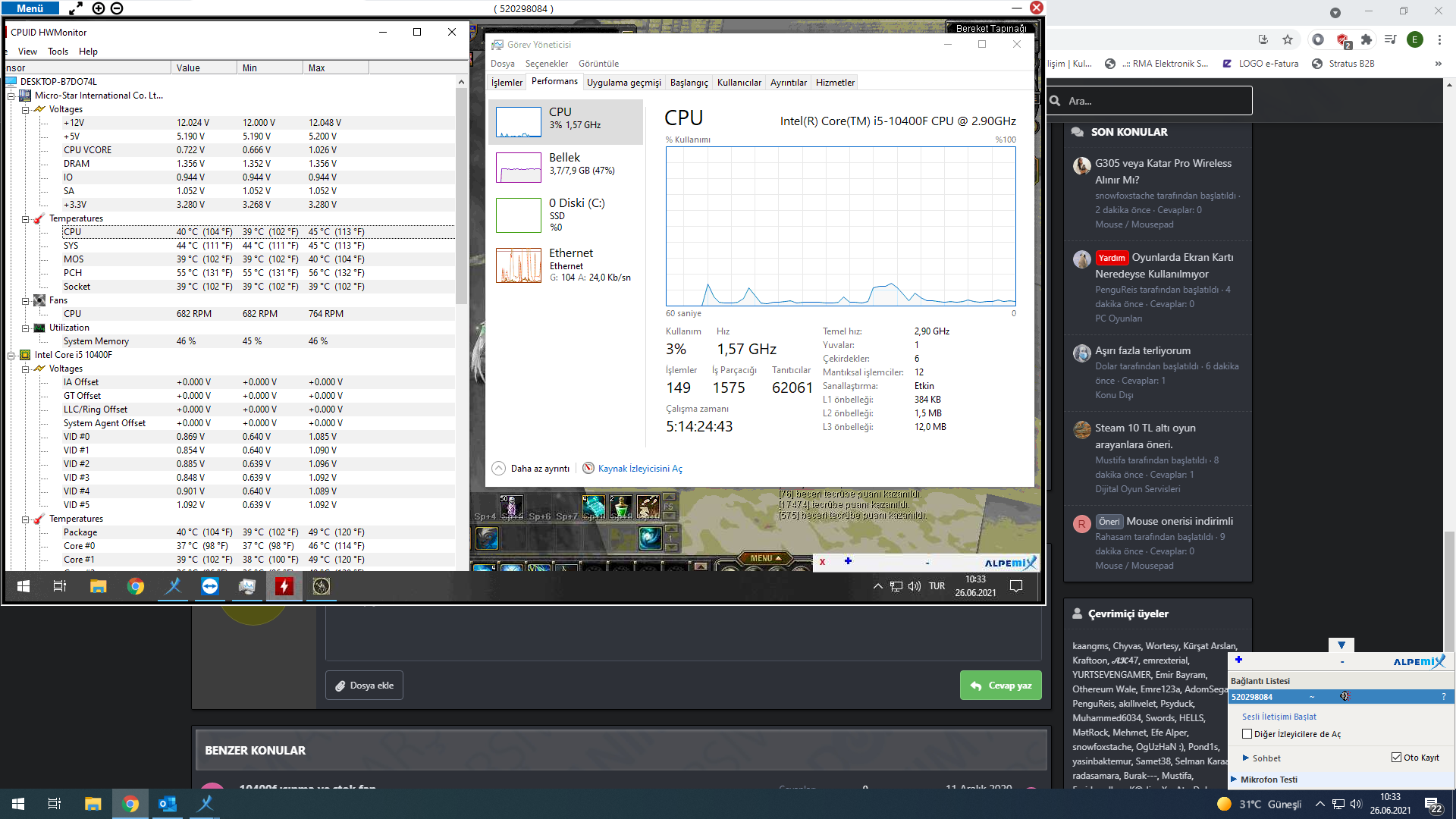The image size is (1456, 819).
Task: Click the remote Task View taskbar icon
Action: click(60, 586)
